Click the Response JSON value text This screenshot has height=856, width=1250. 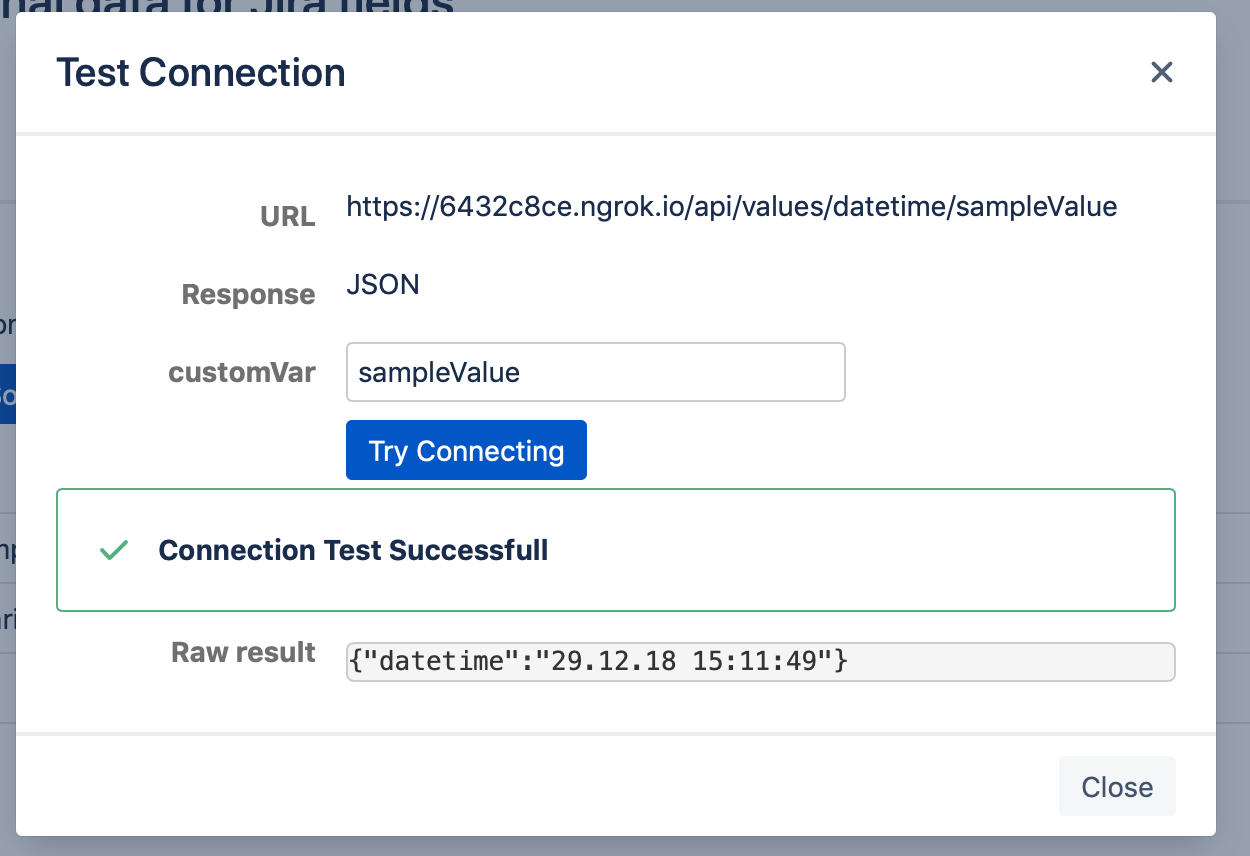point(383,284)
